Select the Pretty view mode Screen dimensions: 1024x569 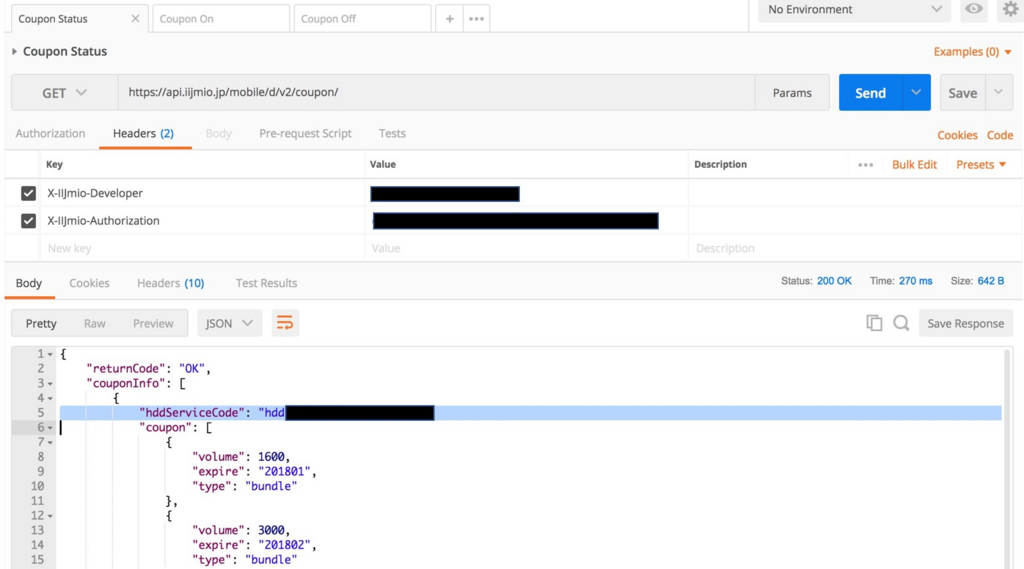click(x=41, y=323)
